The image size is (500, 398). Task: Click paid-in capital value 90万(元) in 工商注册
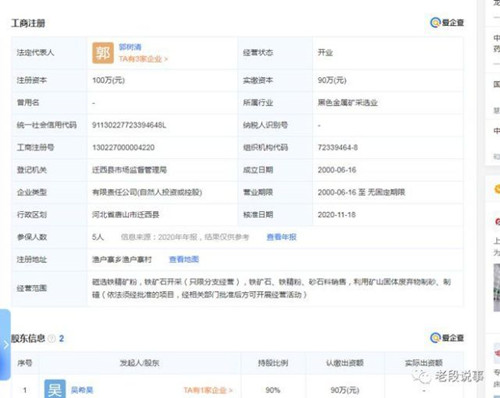click(332, 80)
